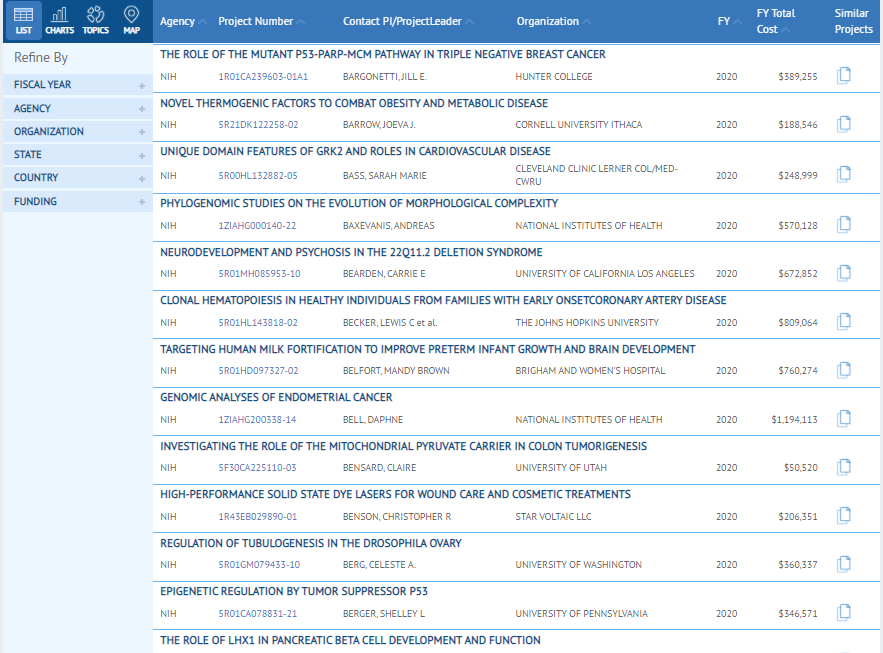View similar projects for Bass's GRK2 project
The image size is (883, 653).
point(844,175)
